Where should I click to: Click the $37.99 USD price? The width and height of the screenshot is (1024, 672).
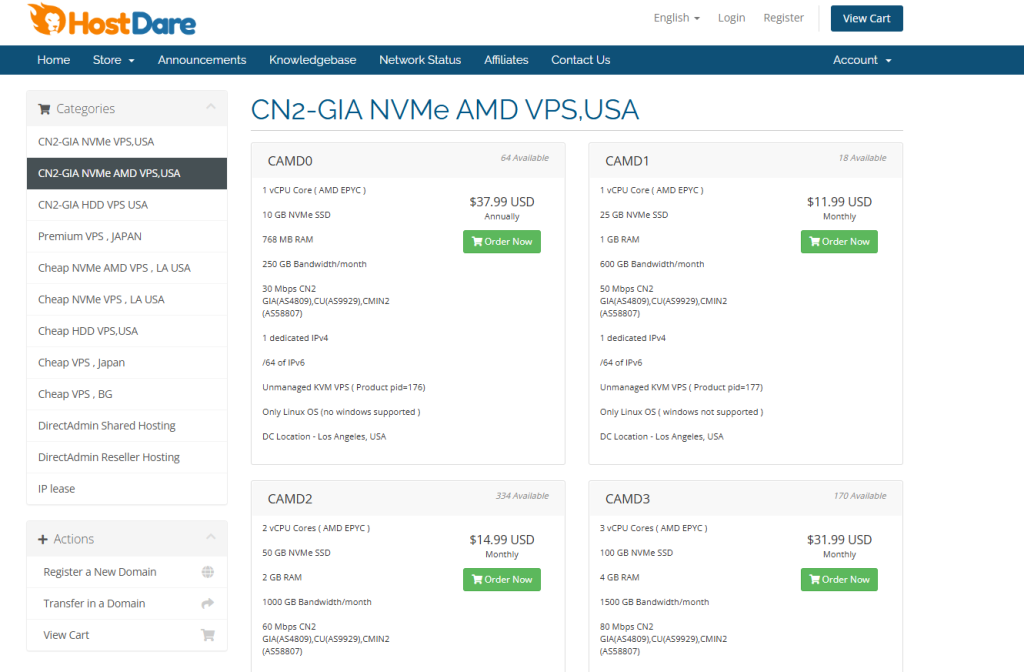tap(502, 202)
